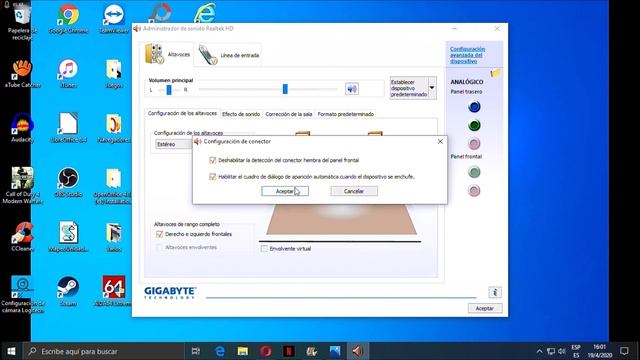This screenshot has width=640, height=360.
Task: Open Opera browser from taskbar
Action: click(266, 351)
